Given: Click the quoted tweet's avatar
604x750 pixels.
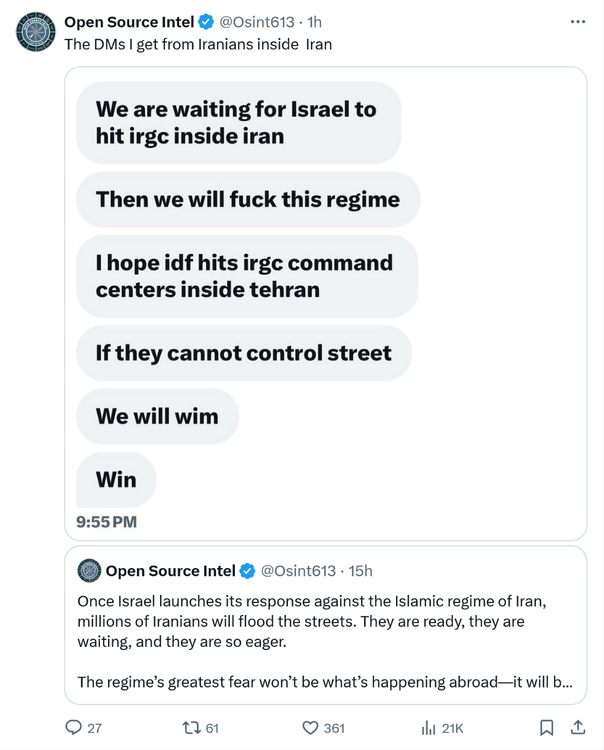Looking at the screenshot, I should coord(89,571).
